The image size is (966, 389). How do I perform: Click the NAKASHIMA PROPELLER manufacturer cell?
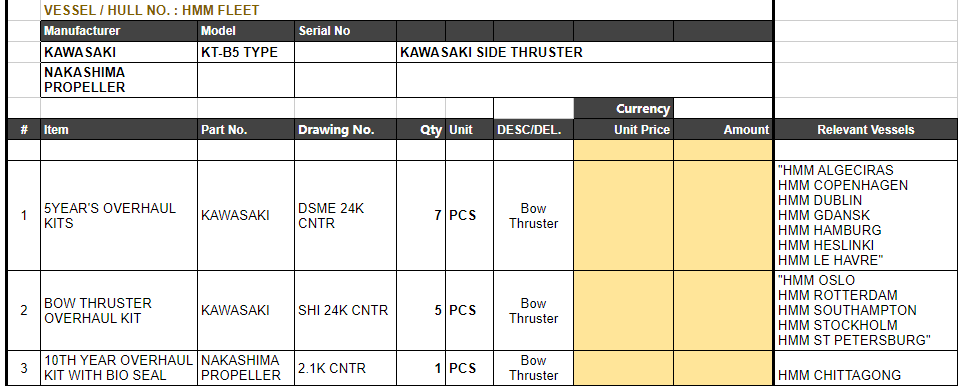point(119,80)
